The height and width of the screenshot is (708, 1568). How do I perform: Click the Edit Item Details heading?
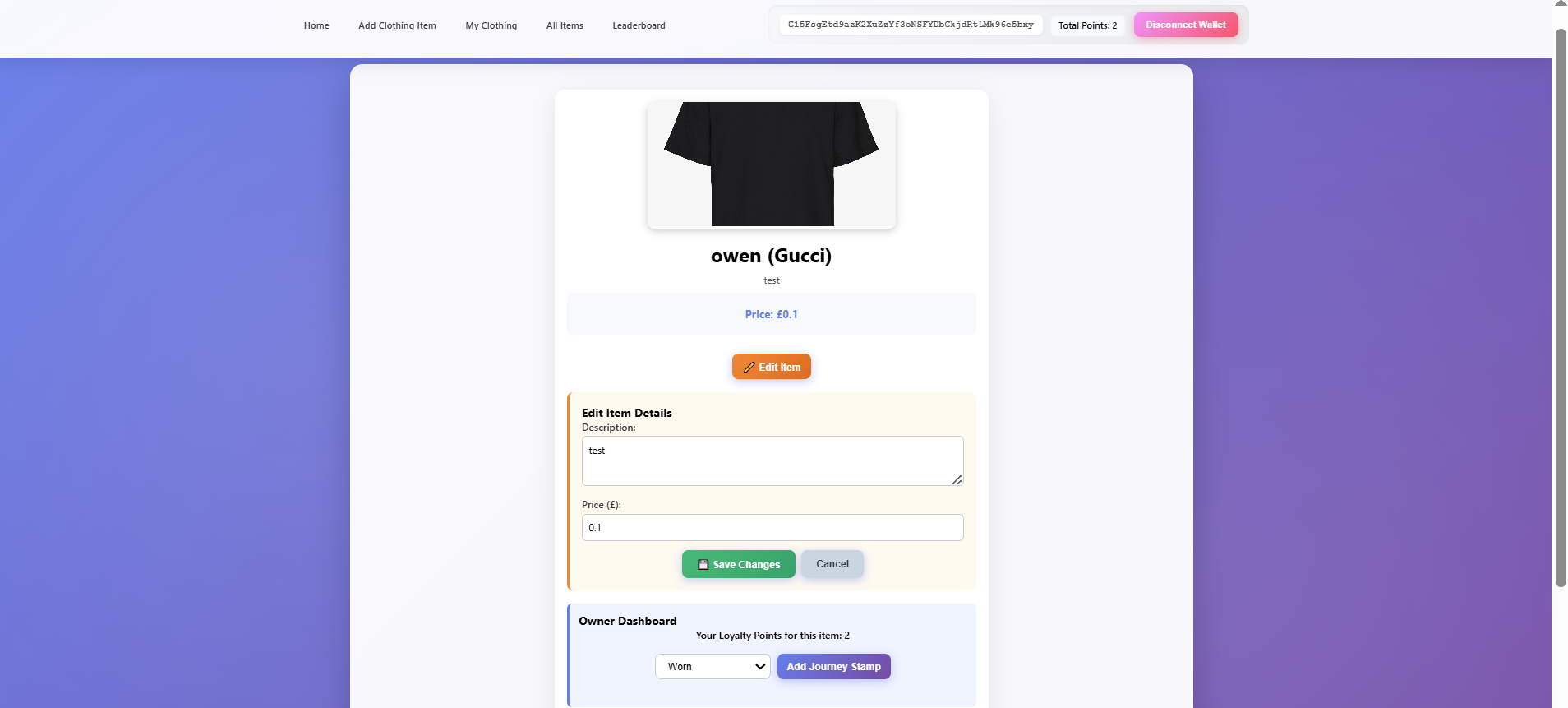[x=626, y=413]
